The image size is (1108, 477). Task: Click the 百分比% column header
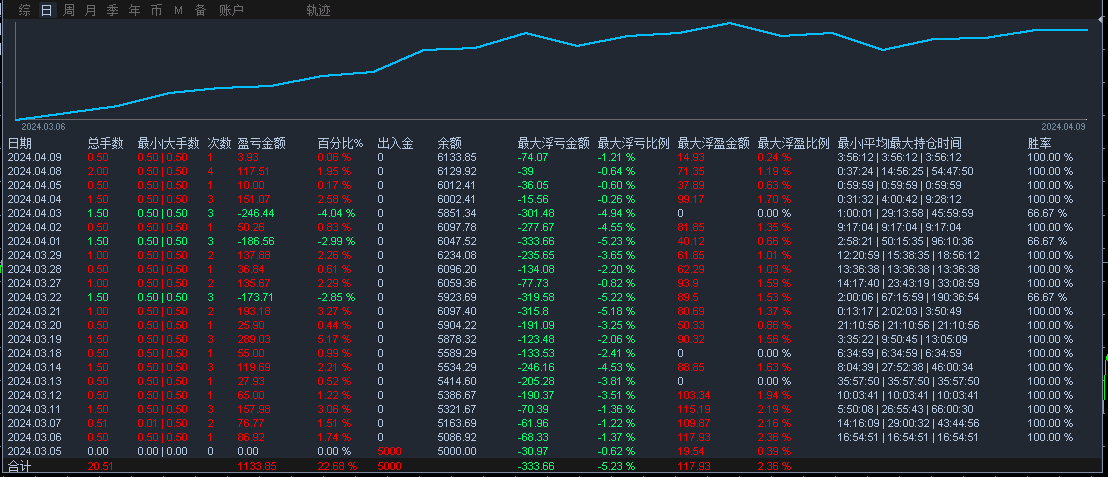[340, 143]
